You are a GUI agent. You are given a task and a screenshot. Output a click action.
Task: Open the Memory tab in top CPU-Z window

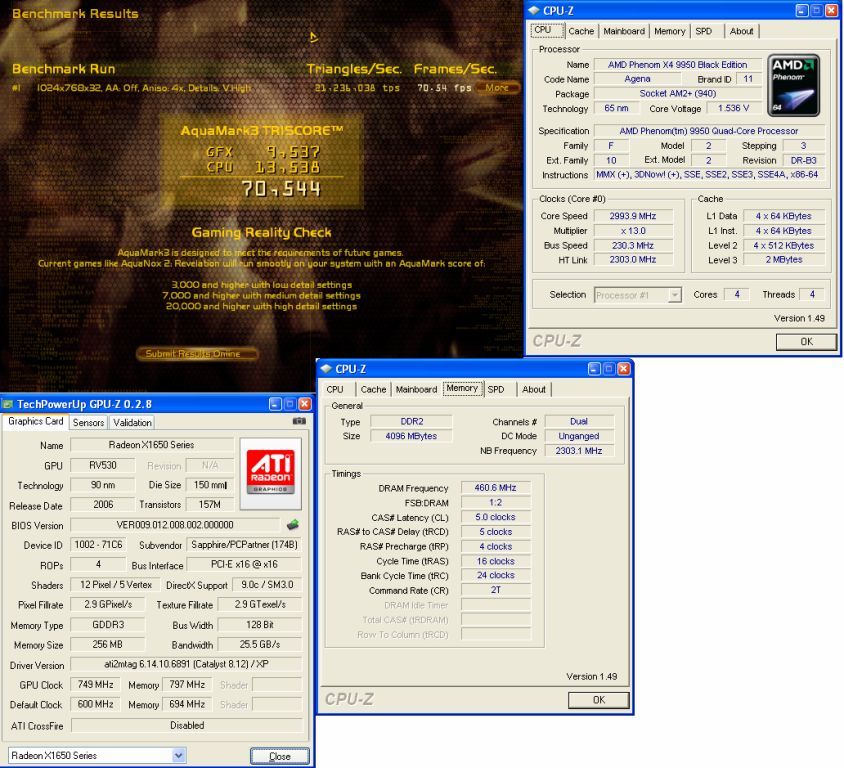pyautogui.click(x=670, y=31)
